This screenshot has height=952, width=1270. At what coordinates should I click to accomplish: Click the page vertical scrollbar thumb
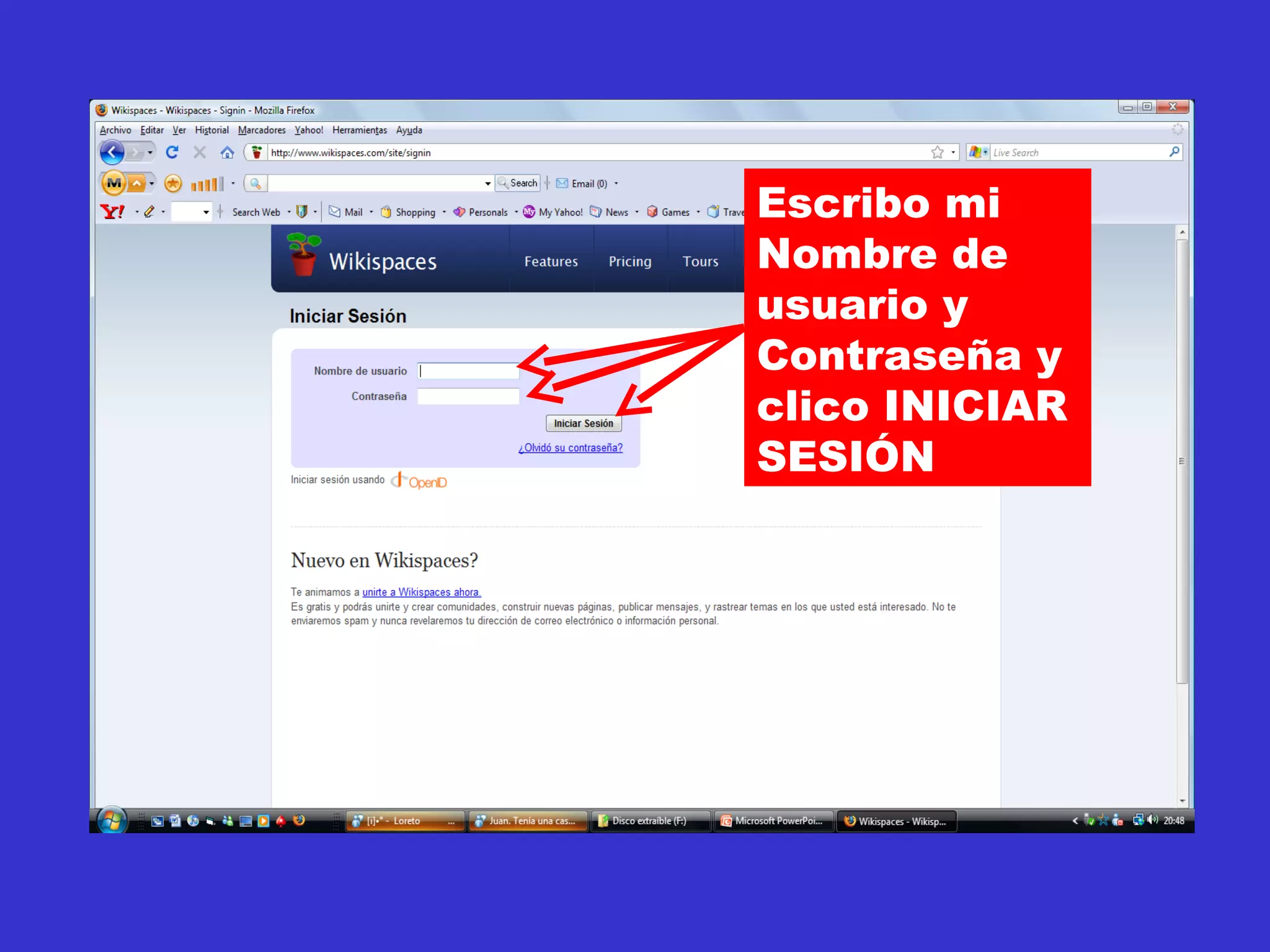[1182, 462]
